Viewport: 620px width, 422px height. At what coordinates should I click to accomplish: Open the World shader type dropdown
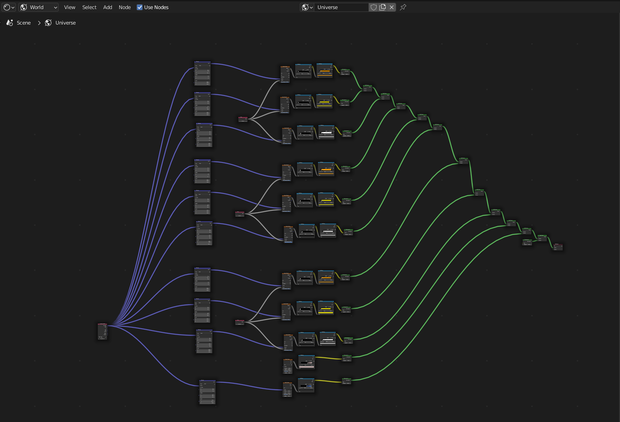(38, 7)
